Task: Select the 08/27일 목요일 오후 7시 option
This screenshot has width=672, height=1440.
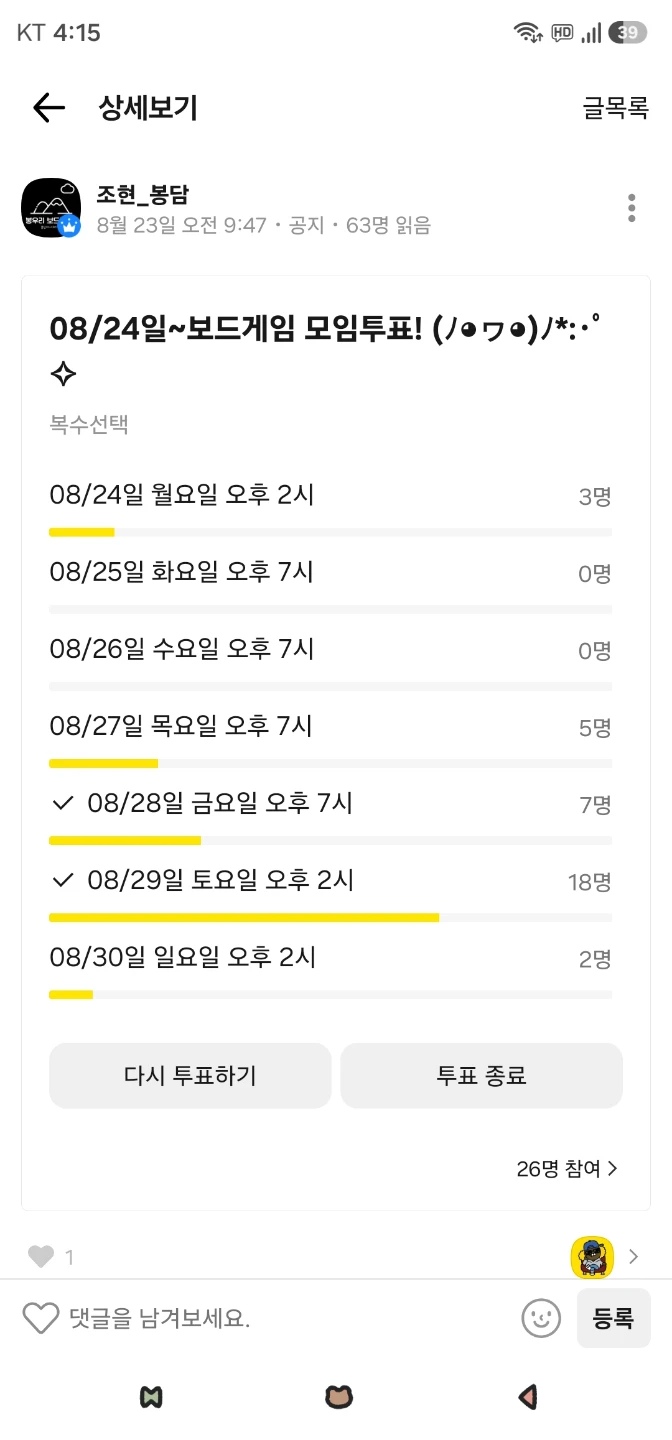Action: (330, 737)
